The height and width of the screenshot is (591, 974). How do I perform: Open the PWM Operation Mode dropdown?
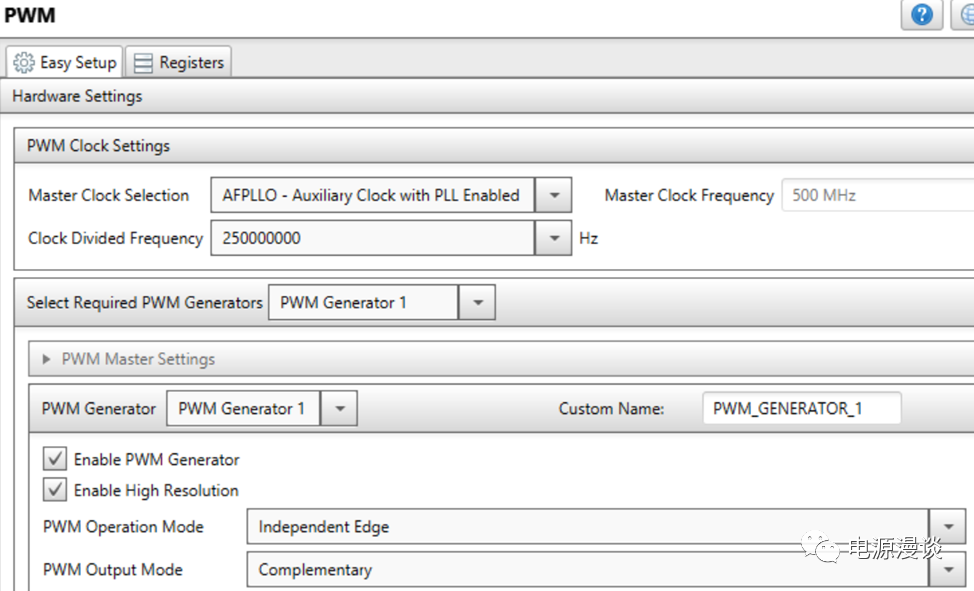pos(947,527)
